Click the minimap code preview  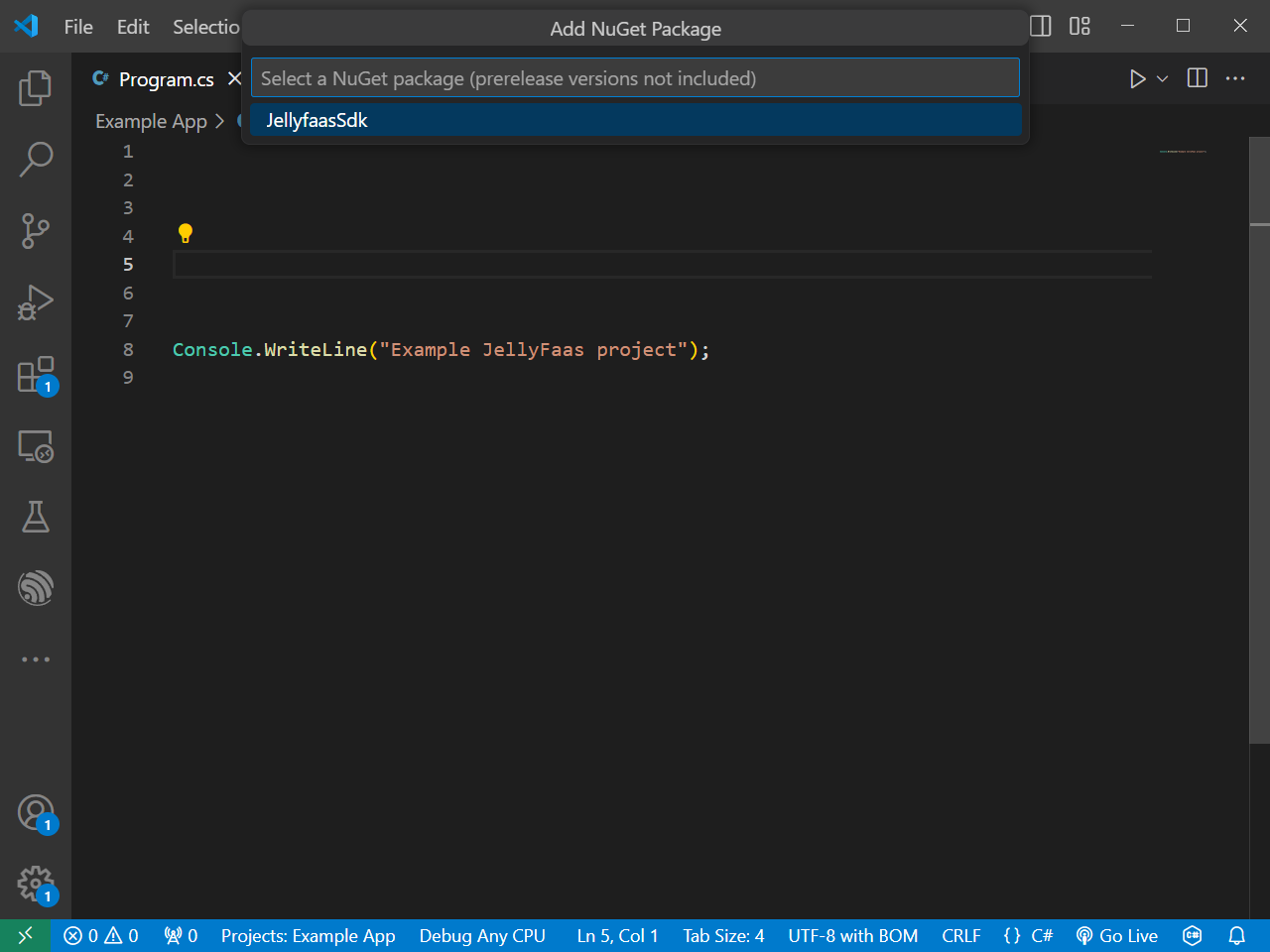point(1183,152)
